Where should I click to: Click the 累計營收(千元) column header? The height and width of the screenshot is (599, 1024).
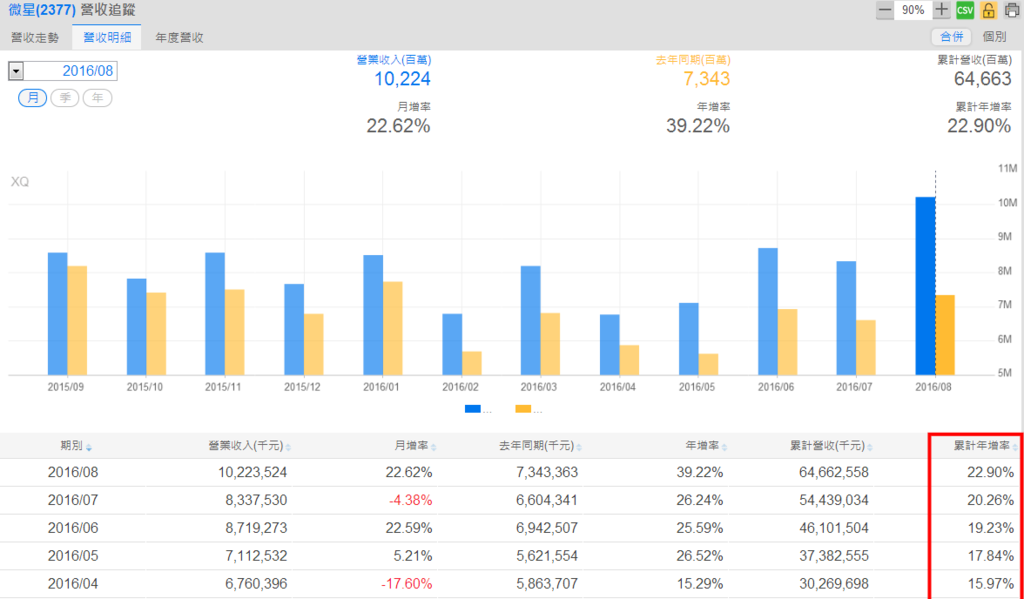tap(827, 446)
